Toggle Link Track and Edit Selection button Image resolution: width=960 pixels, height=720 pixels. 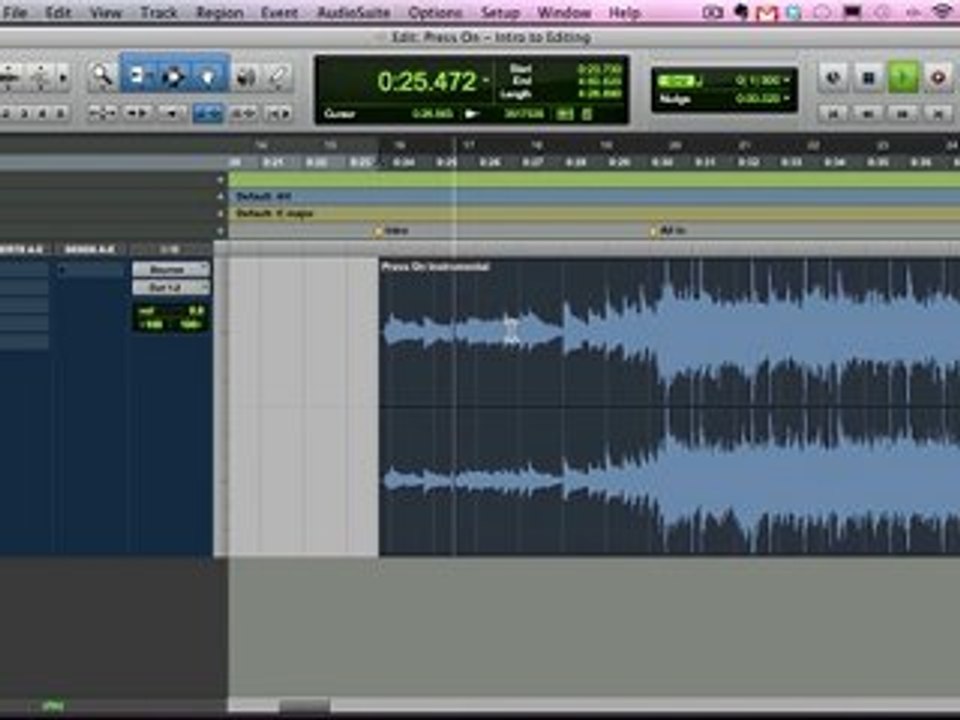tap(243, 113)
